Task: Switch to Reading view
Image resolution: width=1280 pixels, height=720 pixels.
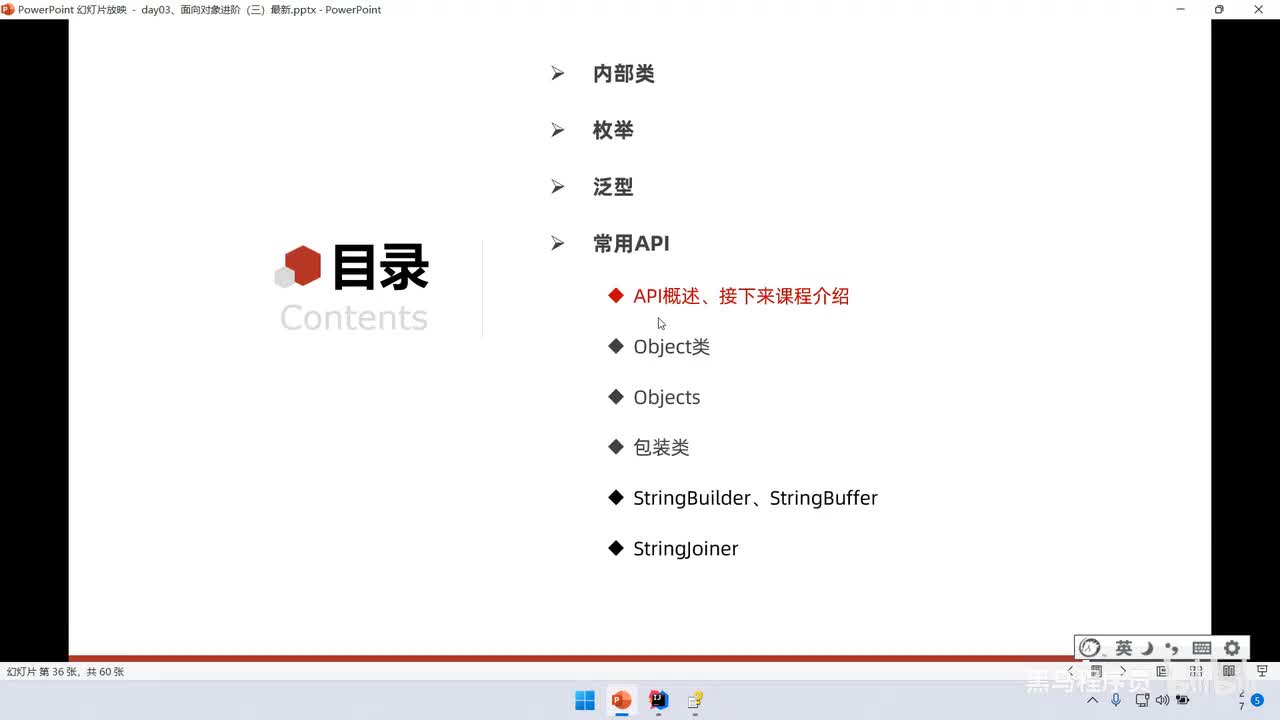Action: pyautogui.click(x=1229, y=671)
